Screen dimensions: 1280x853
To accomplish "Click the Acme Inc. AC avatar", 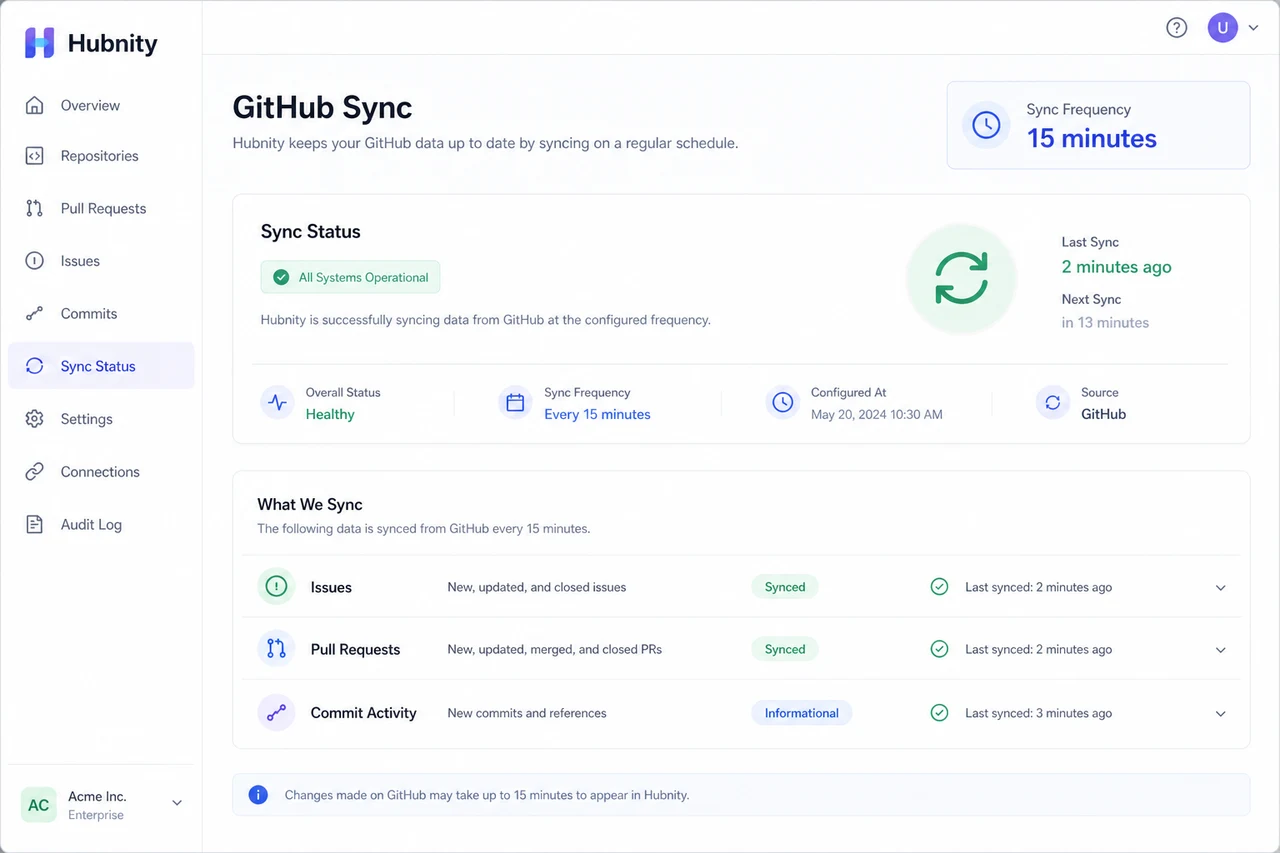I will (x=39, y=805).
